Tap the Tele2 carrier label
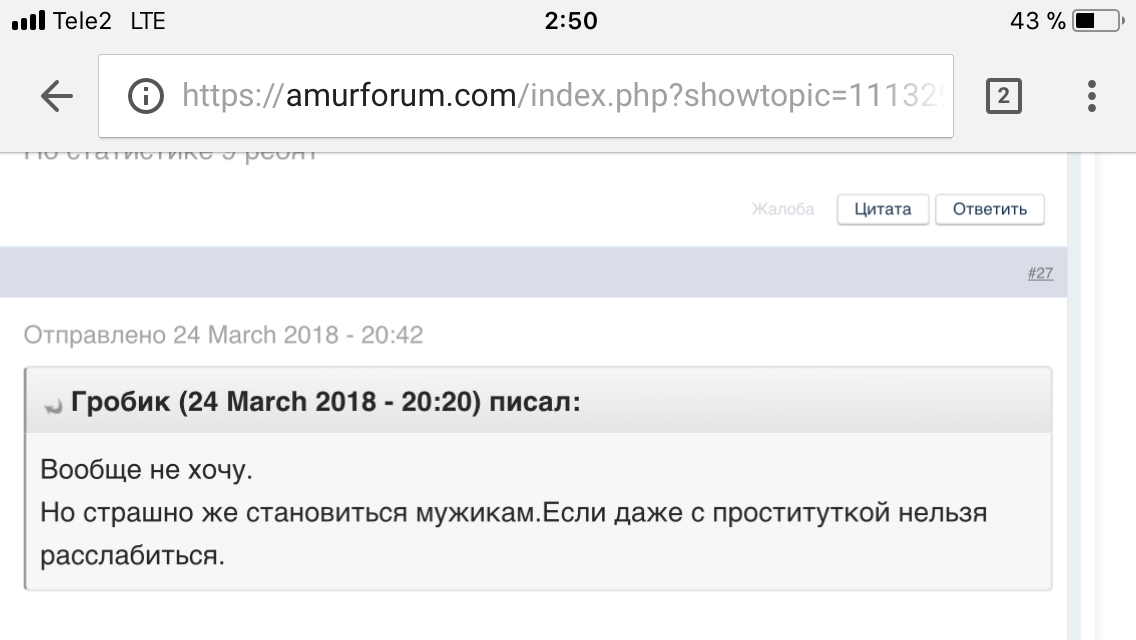Screen dimensions: 1136x640 (x=82, y=21)
